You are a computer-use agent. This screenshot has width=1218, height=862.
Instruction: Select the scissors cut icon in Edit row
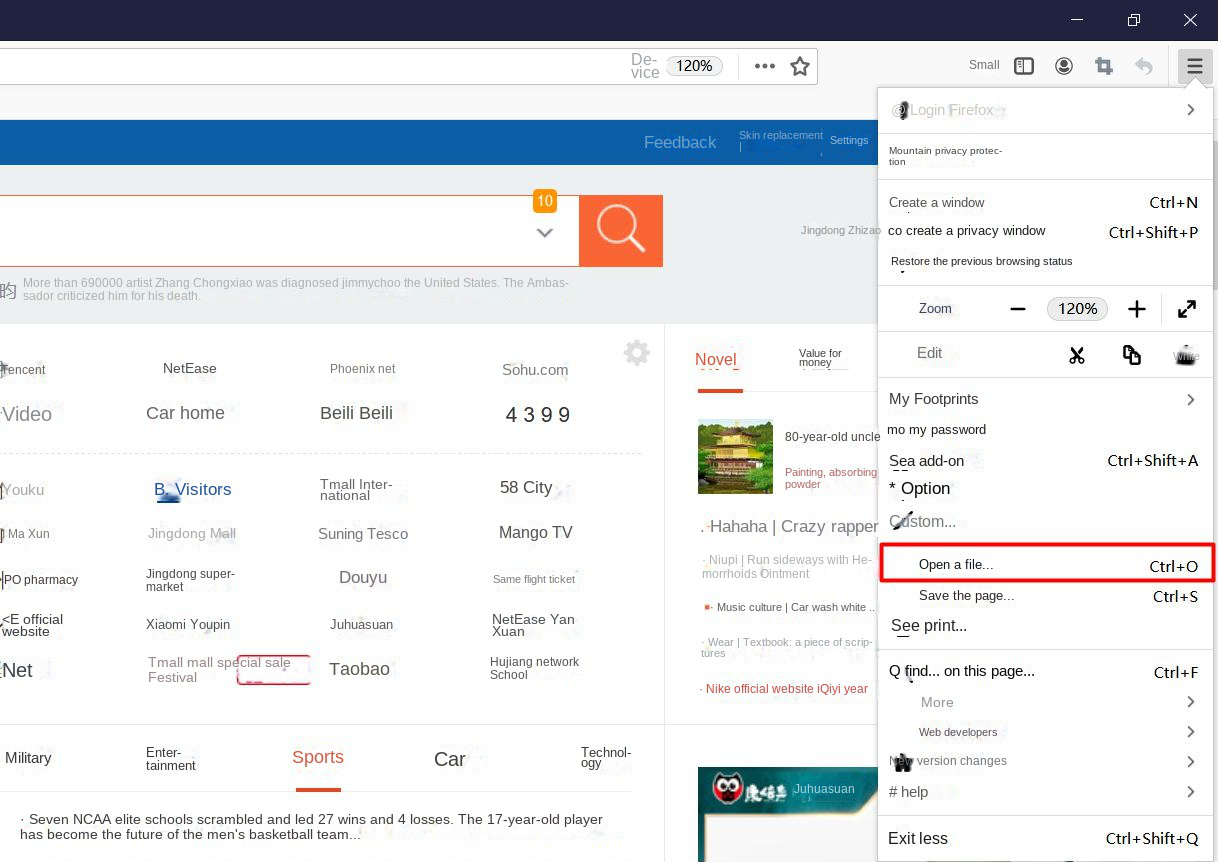1077,354
